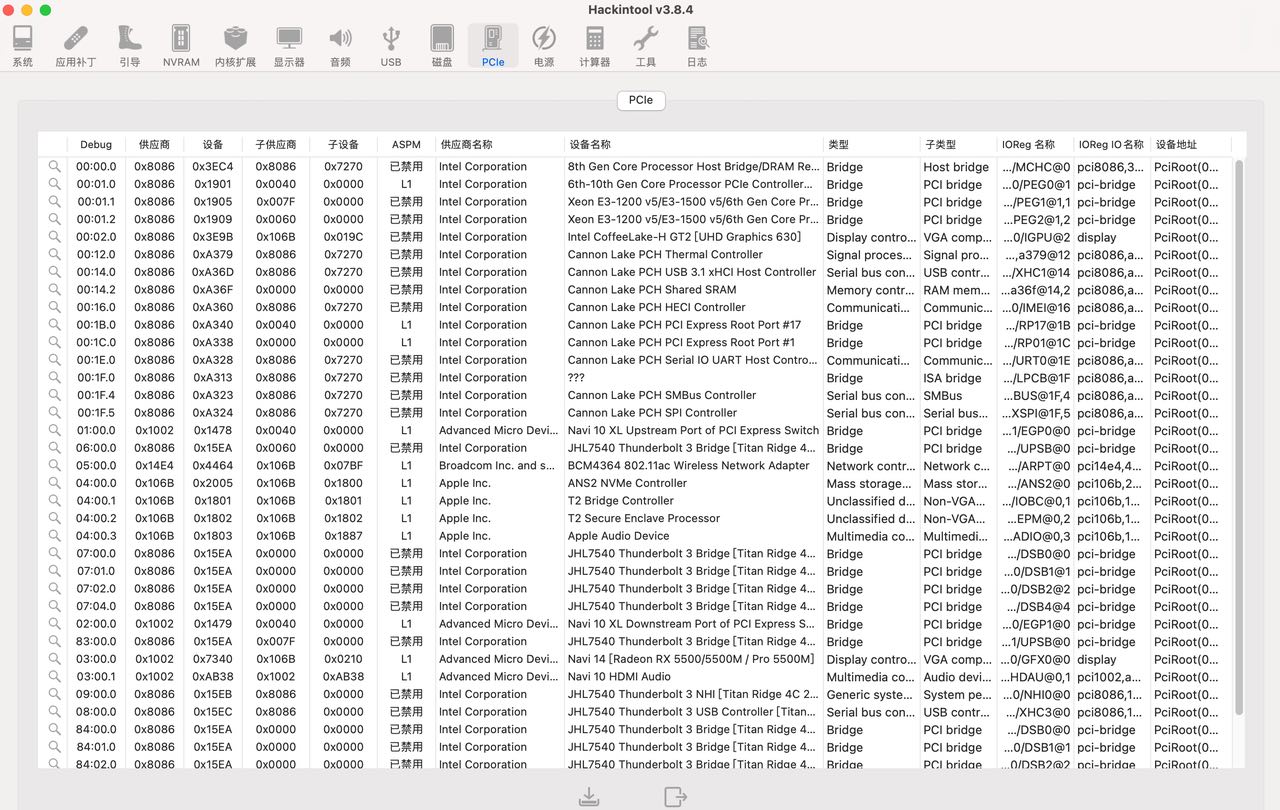Select the 内核扩展 kernel extensions icon
This screenshot has height=810, width=1280.
(235, 46)
